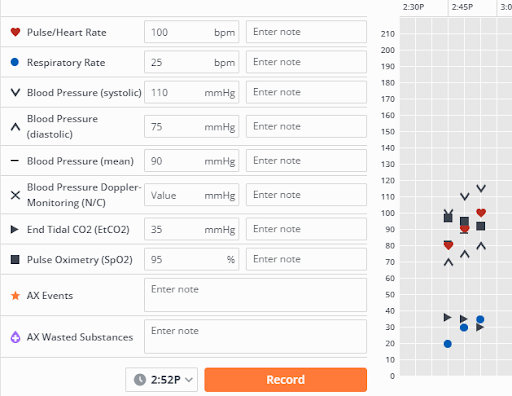This screenshot has height=396, width=512.
Task: Click the blue circle Respiratory Rate icon
Action: (15, 62)
